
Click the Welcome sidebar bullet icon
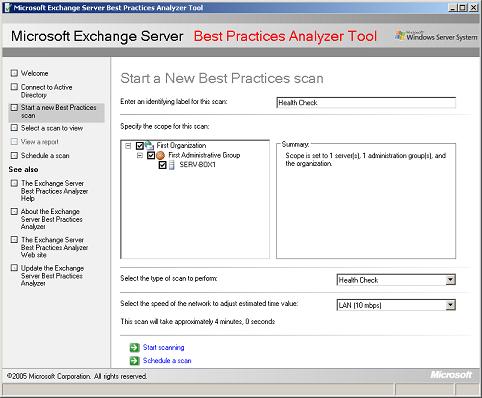tap(14, 73)
